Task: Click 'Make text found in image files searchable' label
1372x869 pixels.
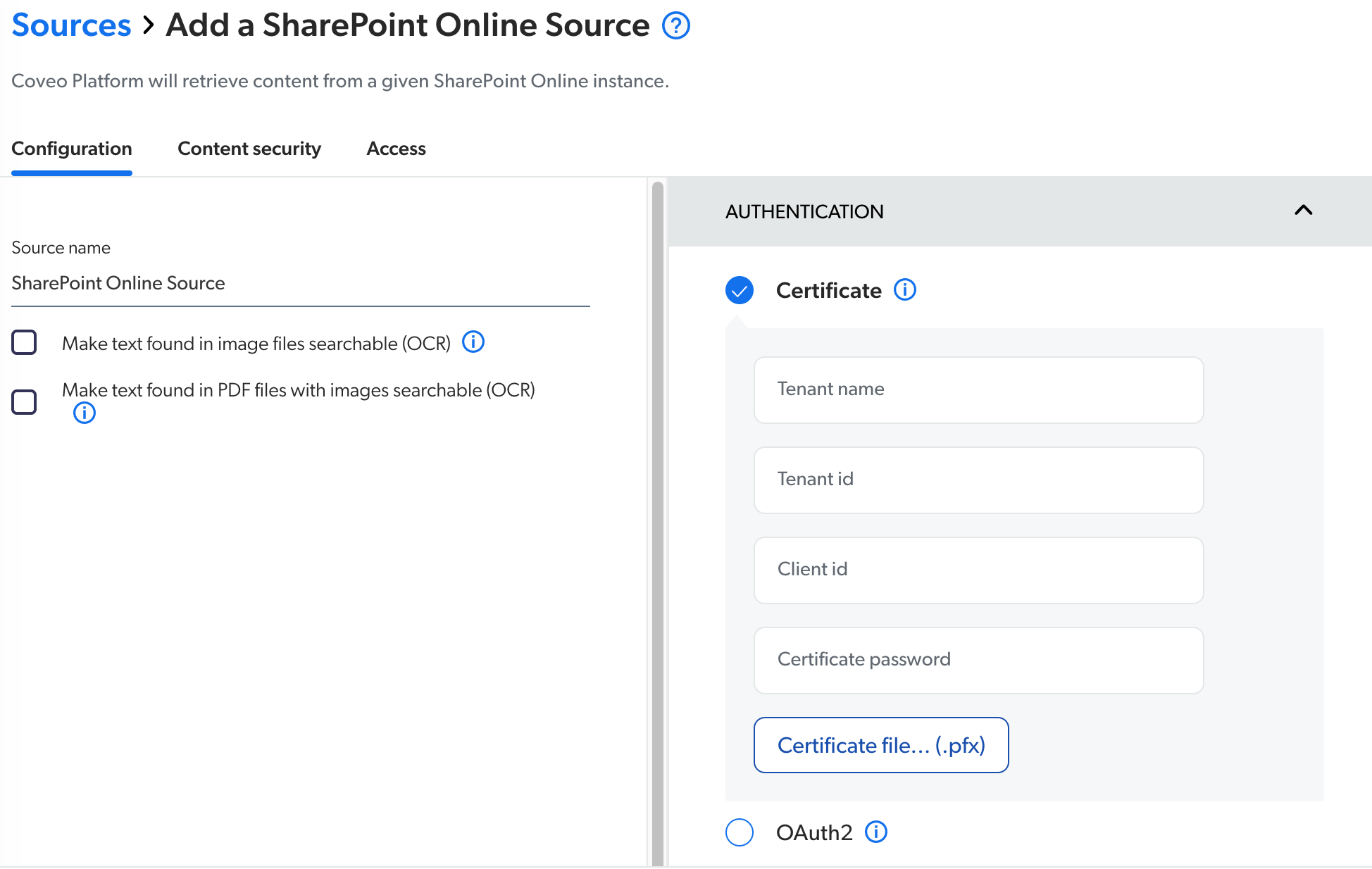Action: click(x=256, y=343)
